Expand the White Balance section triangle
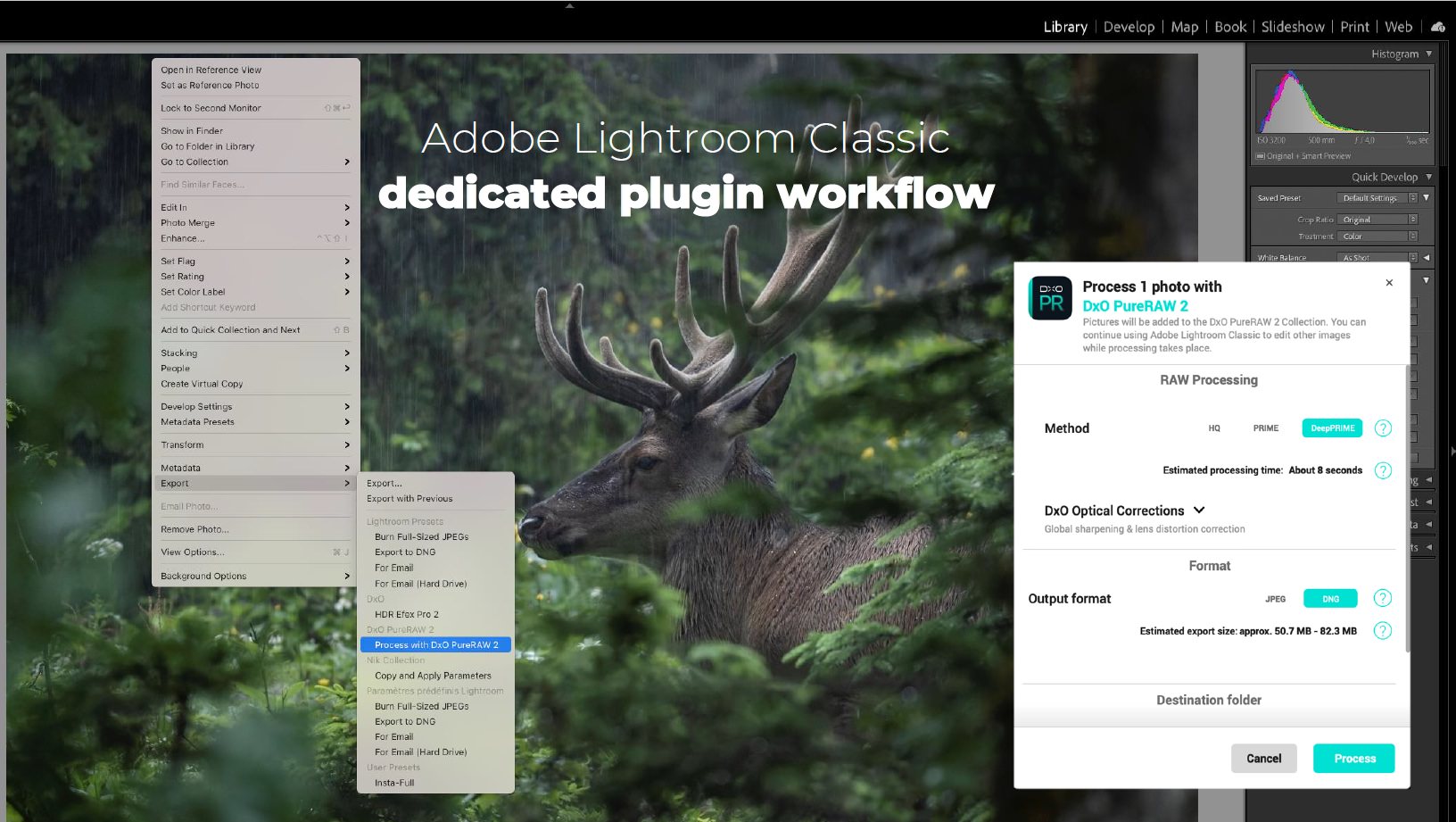Screen dimensions: 1456x822 (1427, 258)
